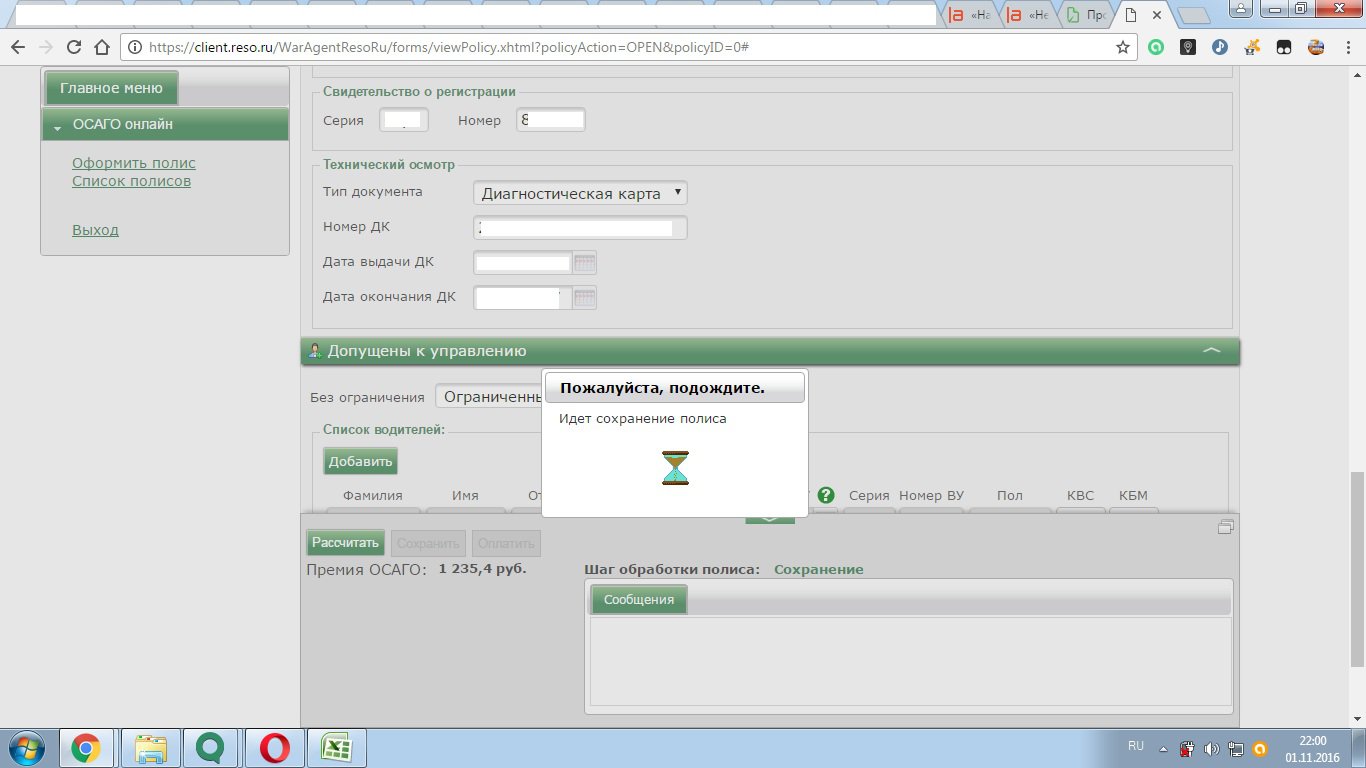Open the Главное меню tab
Image resolution: width=1366 pixels, height=768 pixels.
click(x=111, y=88)
